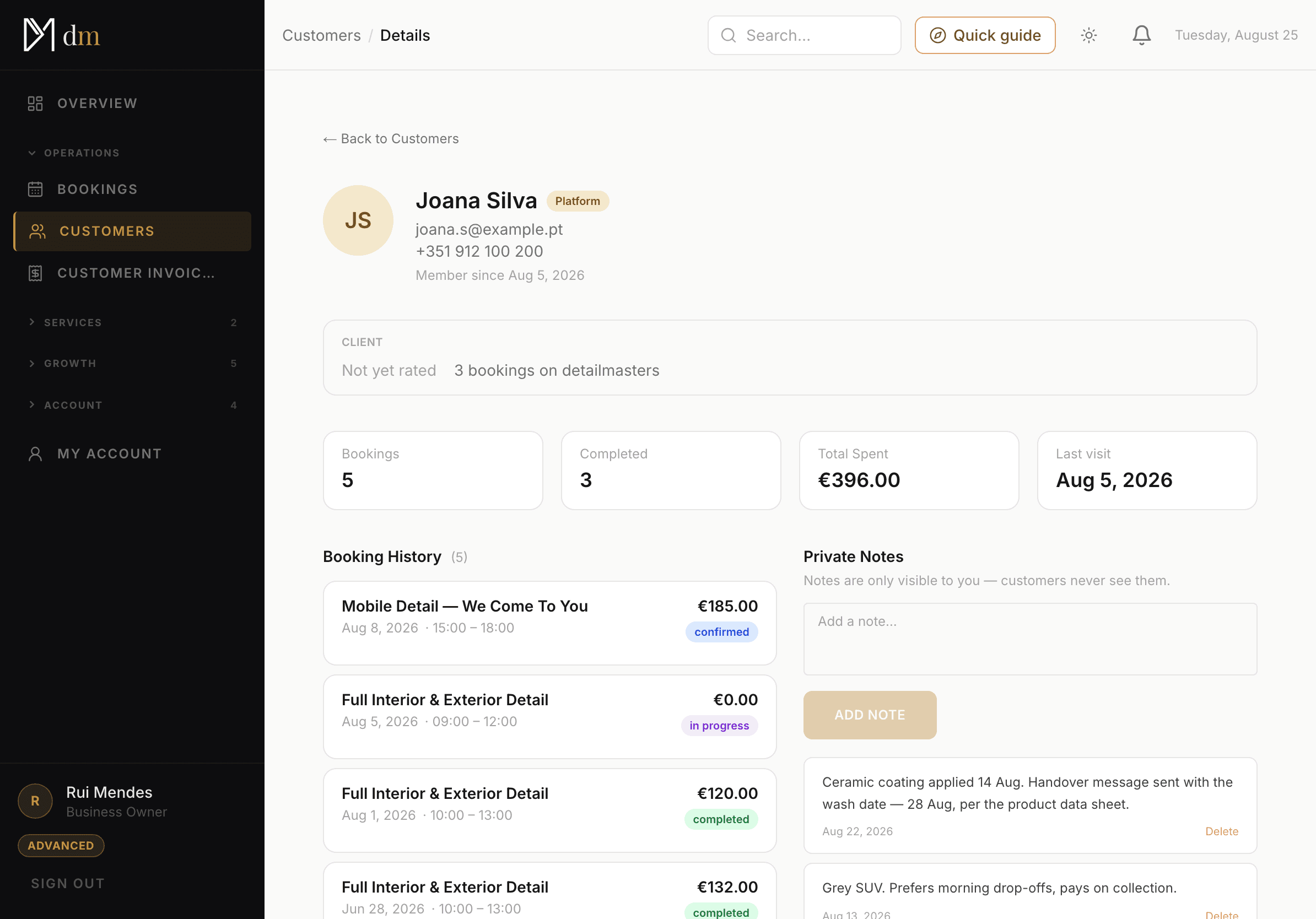Open Bookings menu item
The width and height of the screenshot is (1316, 919).
132,189
